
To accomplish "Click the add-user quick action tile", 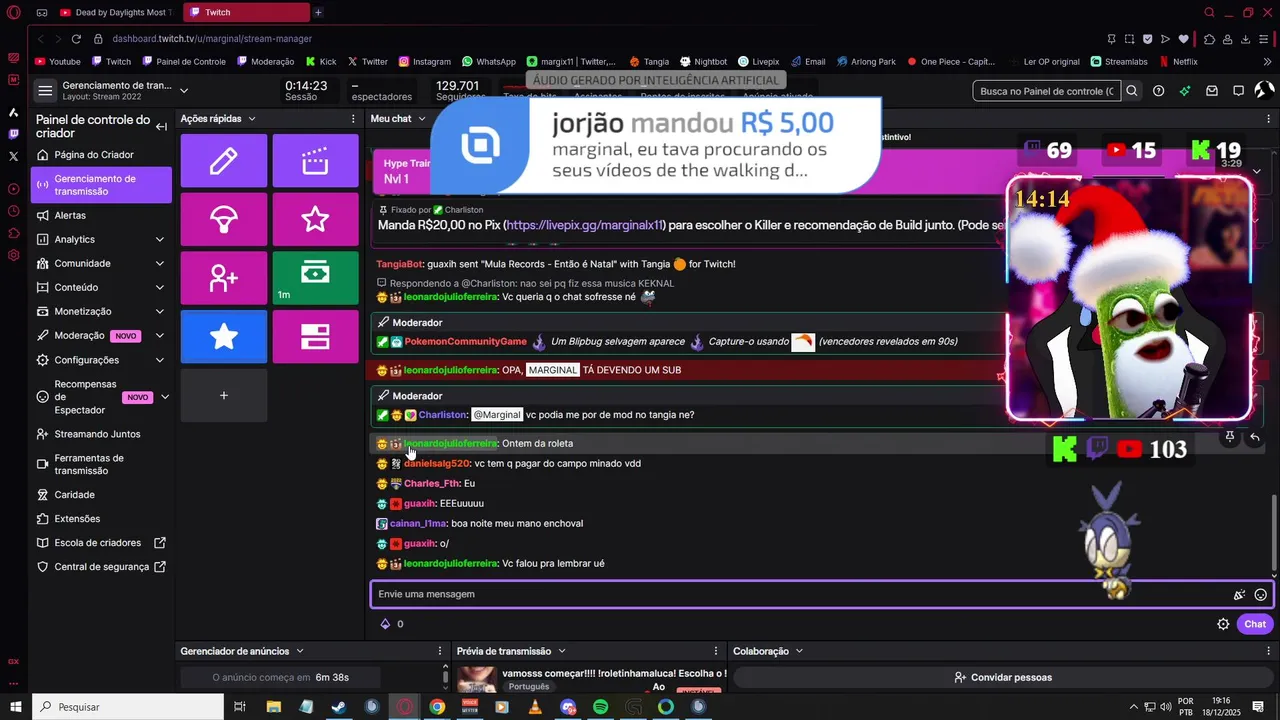I will click(x=223, y=278).
